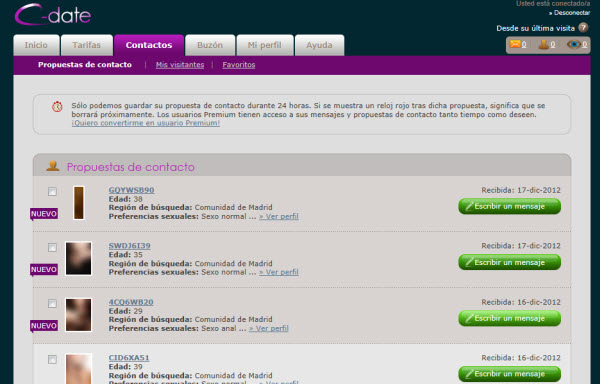
Task: Open the Ayuda tab
Action: tap(320, 45)
